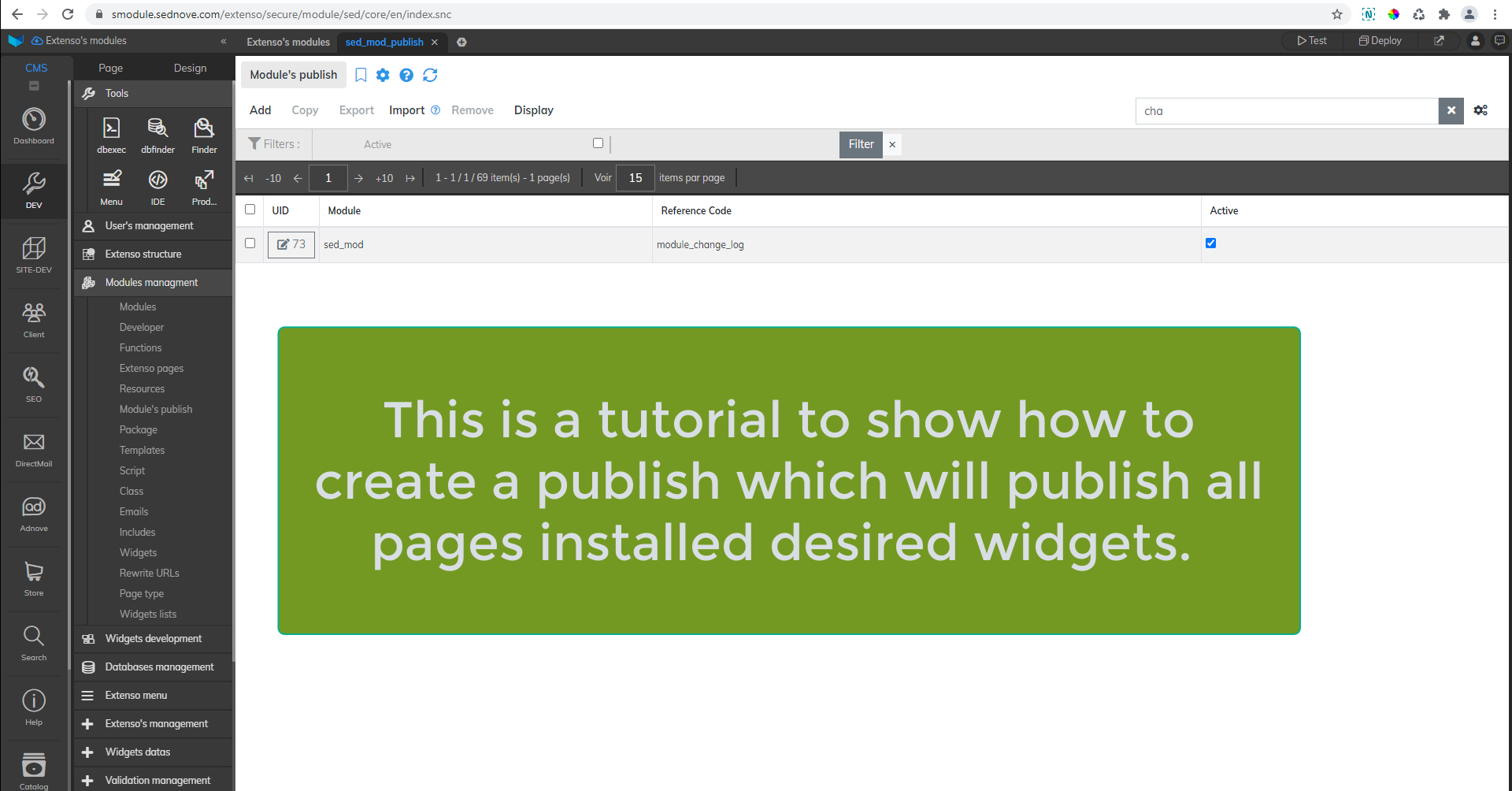Open the Client section icon
The width and height of the screenshot is (1512, 791).
coord(34,320)
